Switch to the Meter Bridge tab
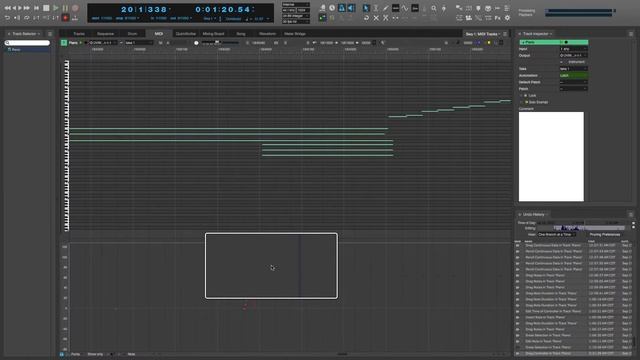640x360 pixels. pos(295,34)
